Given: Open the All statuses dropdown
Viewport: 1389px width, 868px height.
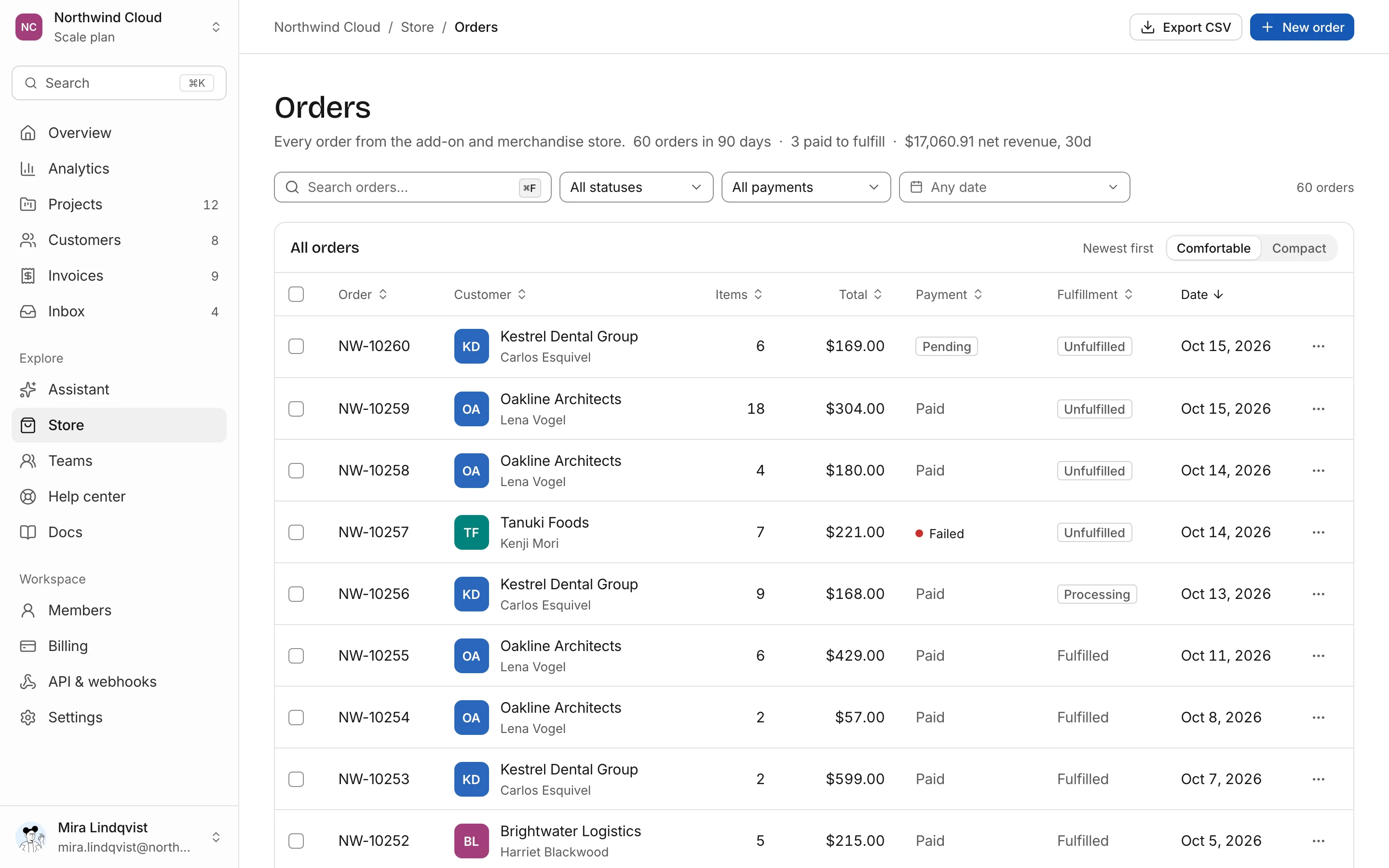Looking at the screenshot, I should [x=636, y=187].
